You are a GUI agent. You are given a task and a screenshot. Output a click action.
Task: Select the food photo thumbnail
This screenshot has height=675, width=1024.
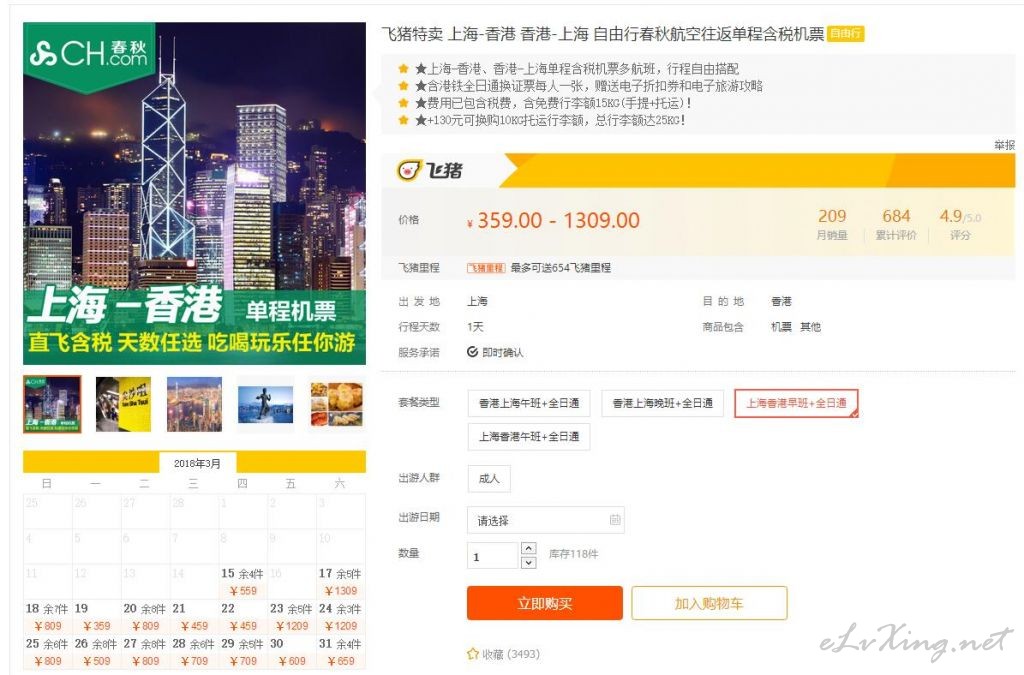click(x=336, y=404)
